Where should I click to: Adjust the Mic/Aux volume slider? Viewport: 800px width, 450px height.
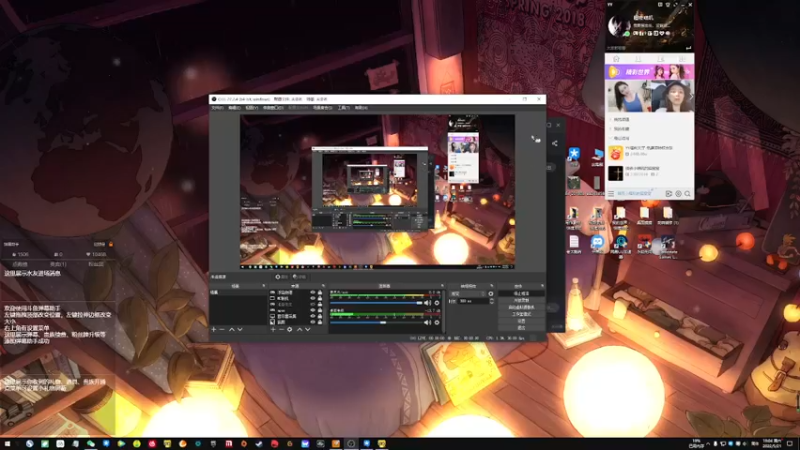pyautogui.click(x=377, y=303)
